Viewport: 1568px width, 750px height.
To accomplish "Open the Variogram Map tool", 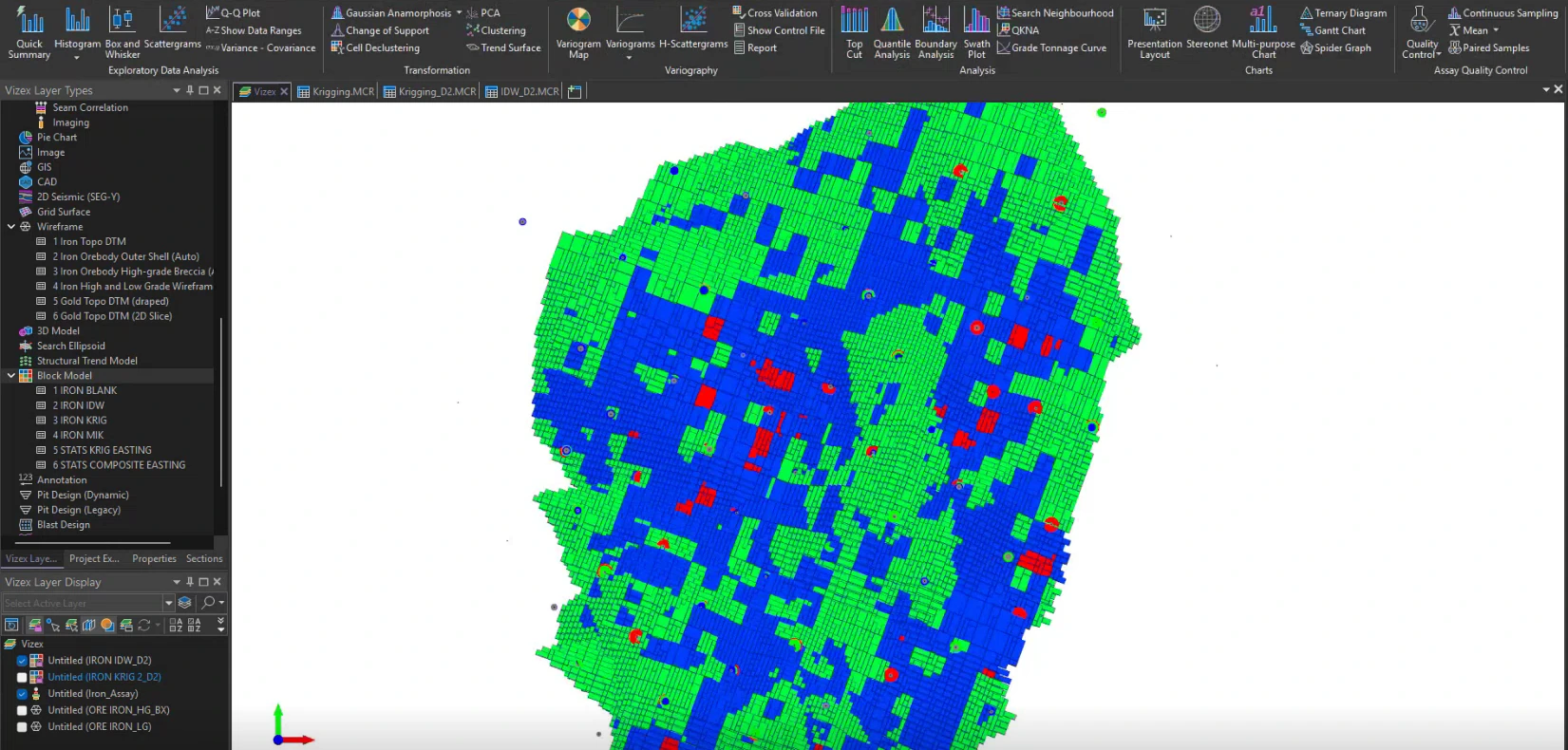I will 578,32.
